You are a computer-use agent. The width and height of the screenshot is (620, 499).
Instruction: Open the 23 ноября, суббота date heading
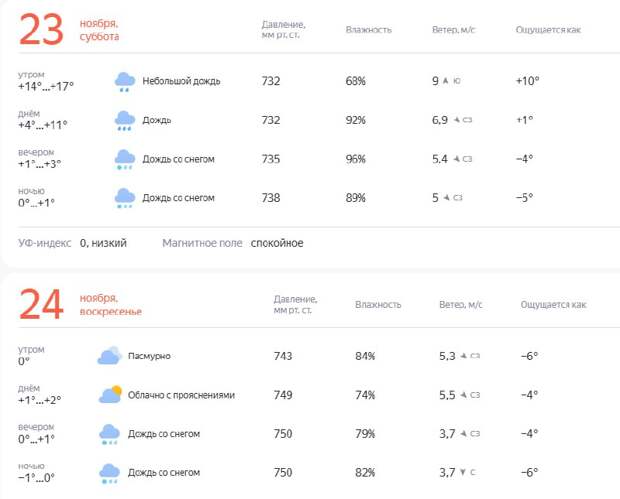[69, 30]
